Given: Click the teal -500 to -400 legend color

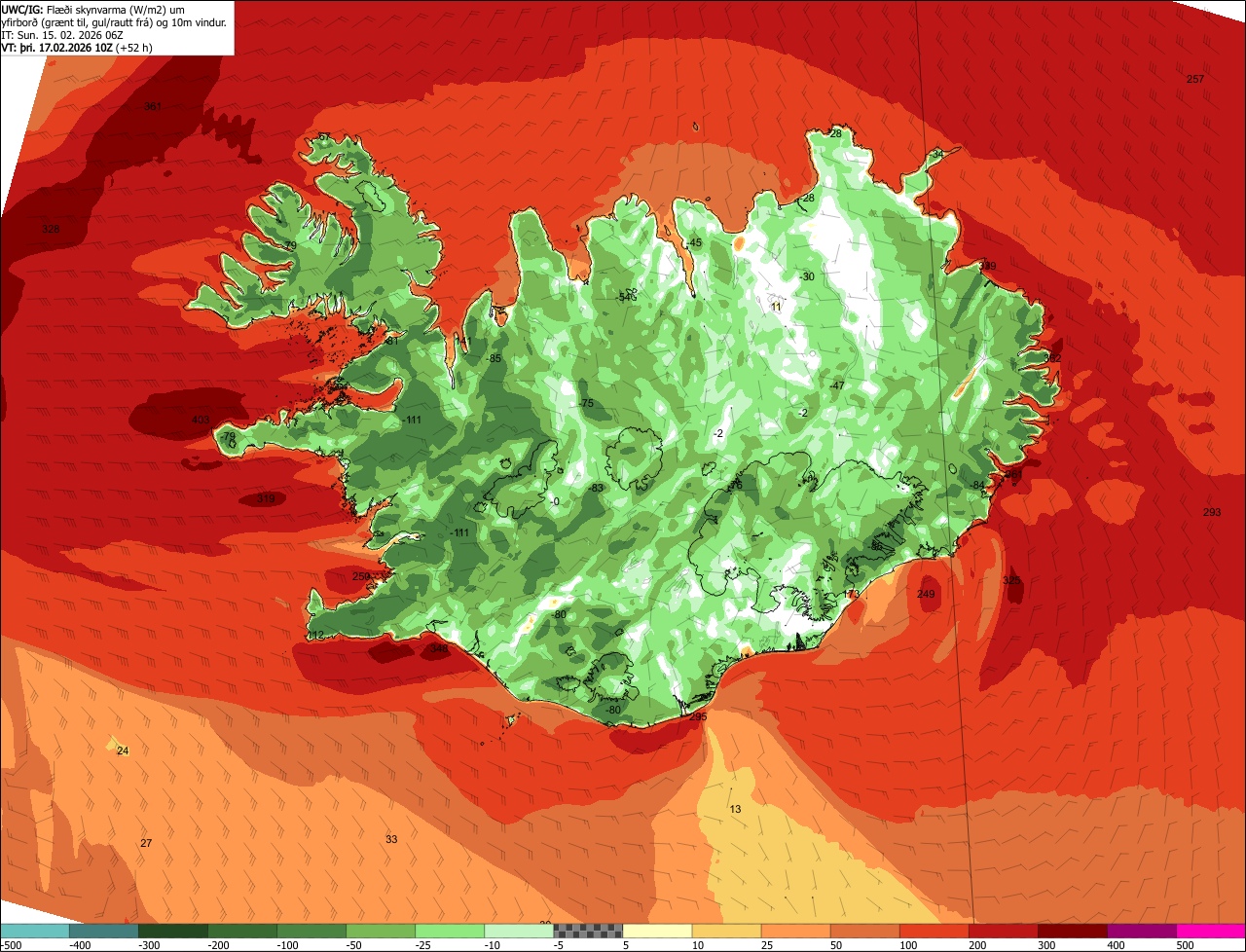Looking at the screenshot, I should [x=34, y=931].
